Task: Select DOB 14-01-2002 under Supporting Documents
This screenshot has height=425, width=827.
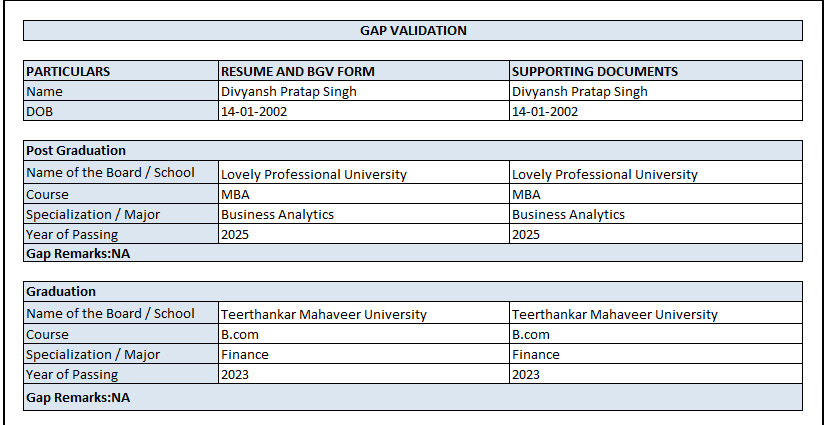Action: point(545,111)
